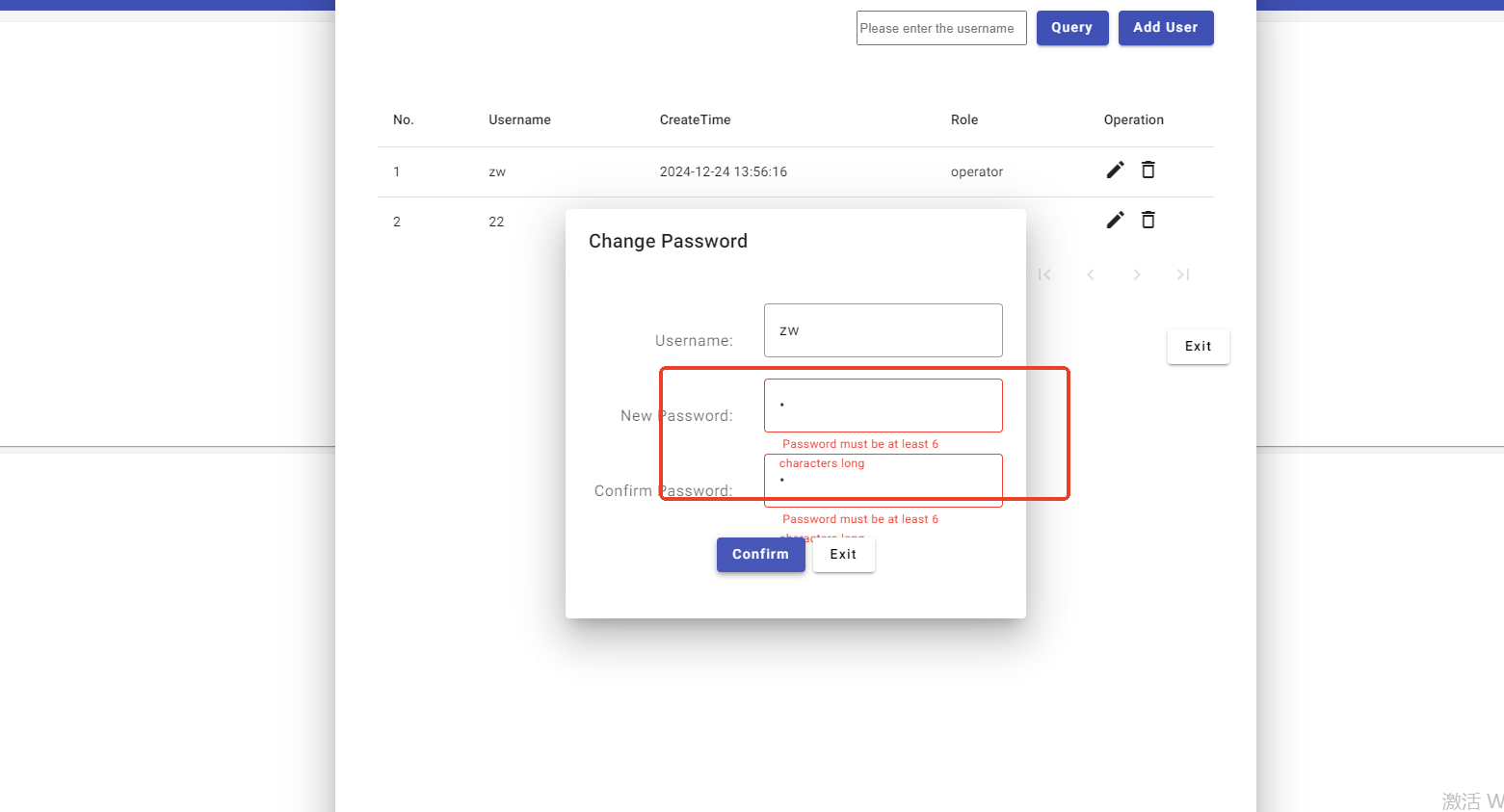Screen dimensions: 1504x812
Task: Confirm the password change
Action: (760, 555)
